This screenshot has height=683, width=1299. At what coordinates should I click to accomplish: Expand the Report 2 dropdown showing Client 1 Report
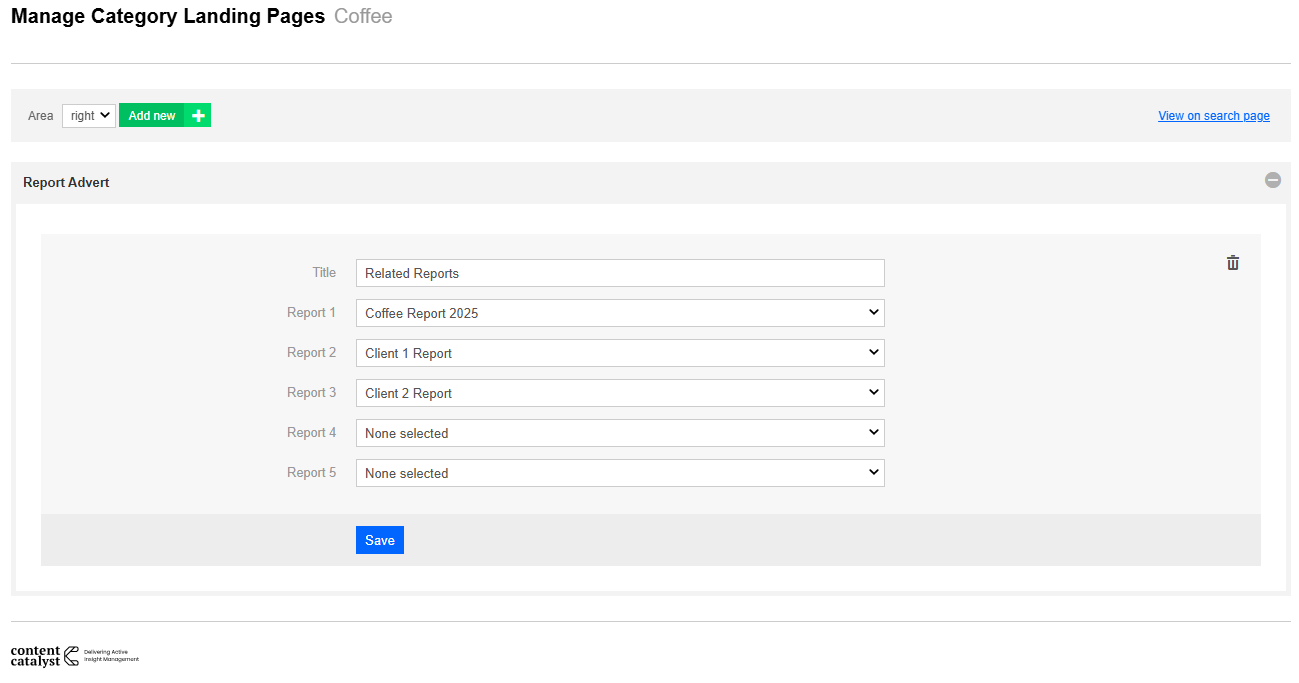pos(620,353)
